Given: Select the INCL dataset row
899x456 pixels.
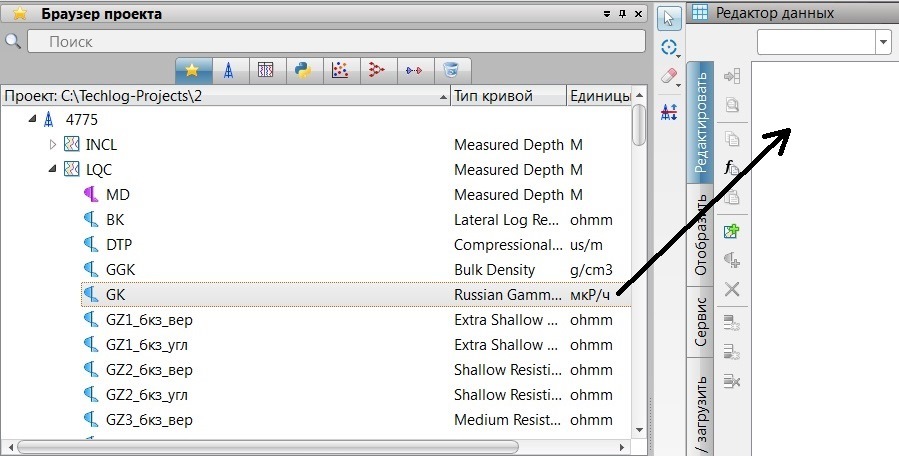Looking at the screenshot, I should [x=316, y=145].
